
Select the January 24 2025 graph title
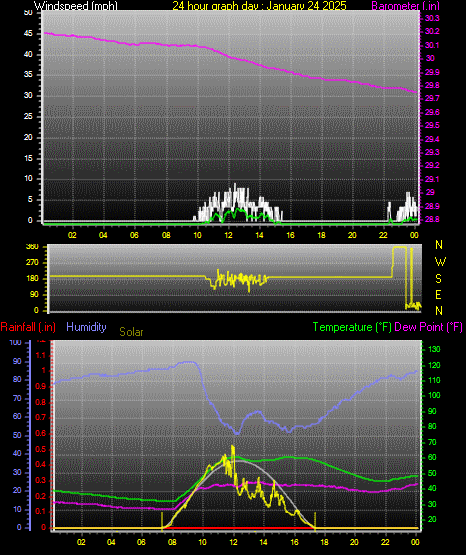(259, 6)
